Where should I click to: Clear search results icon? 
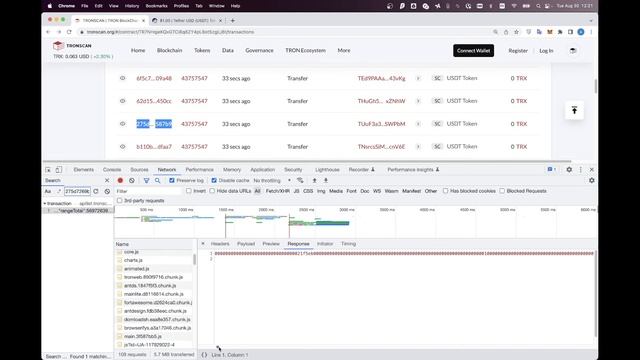(x=107, y=191)
